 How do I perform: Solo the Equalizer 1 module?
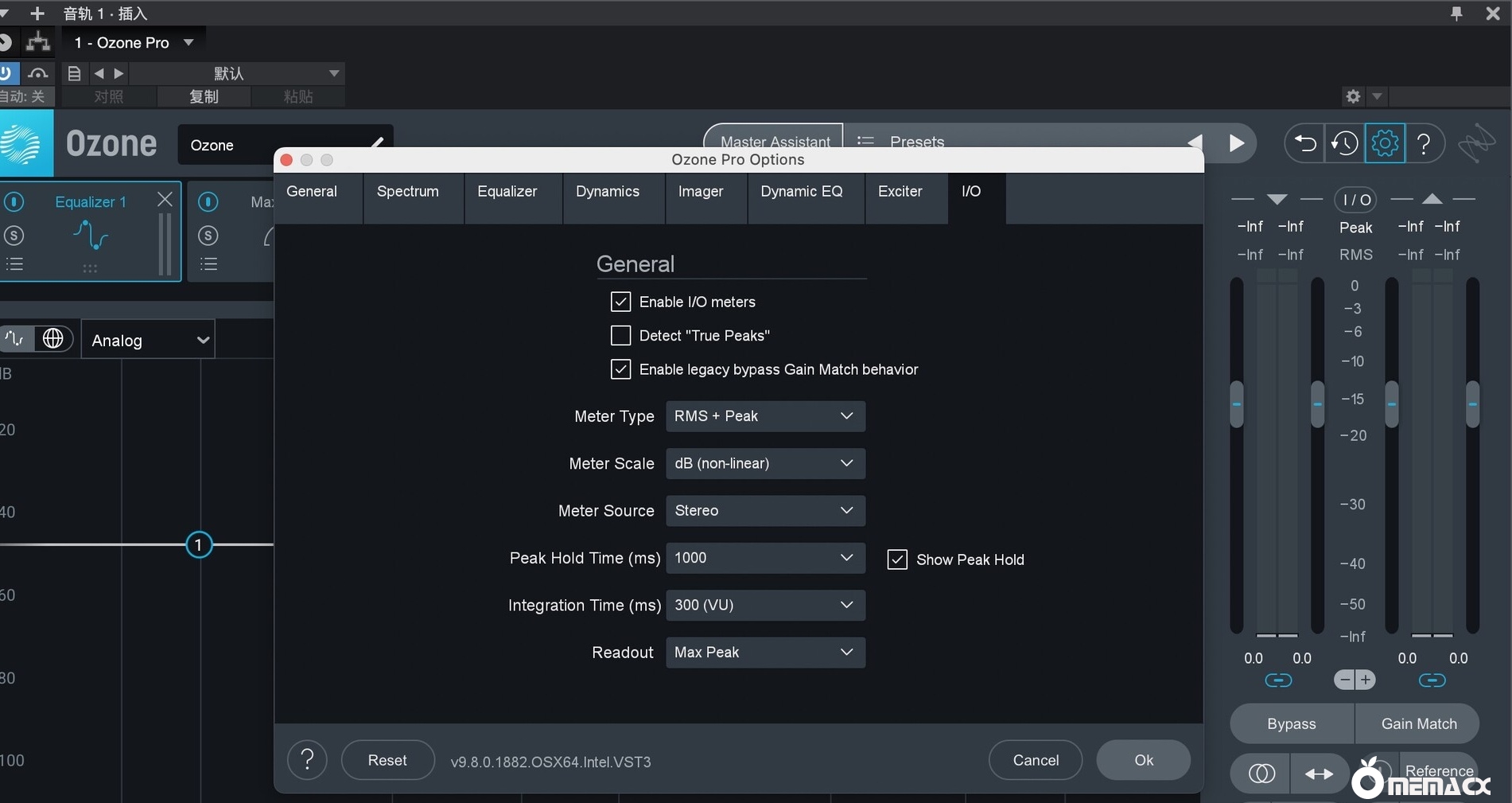14,236
